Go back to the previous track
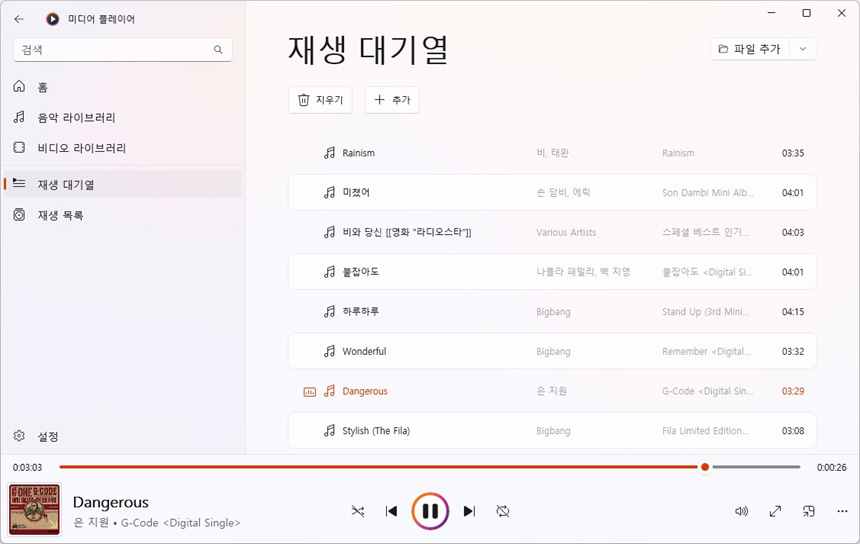The width and height of the screenshot is (860, 544). [x=391, y=511]
